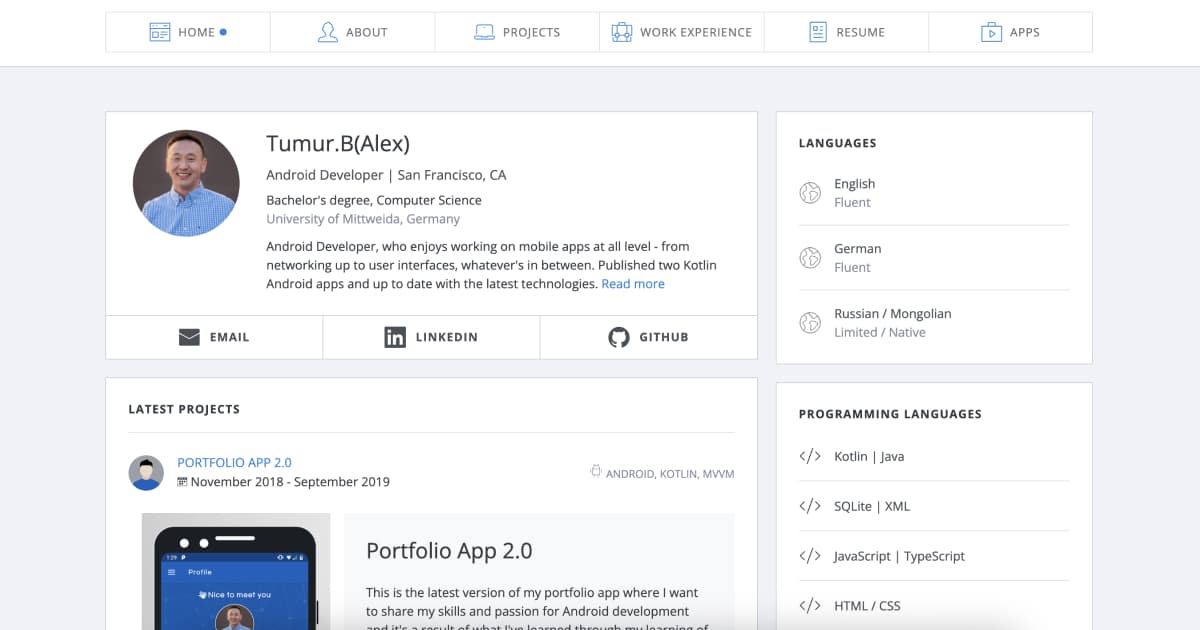Screen dimensions: 1200x630
Task: Click the play icon on the APPS tab
Action: coord(992,31)
